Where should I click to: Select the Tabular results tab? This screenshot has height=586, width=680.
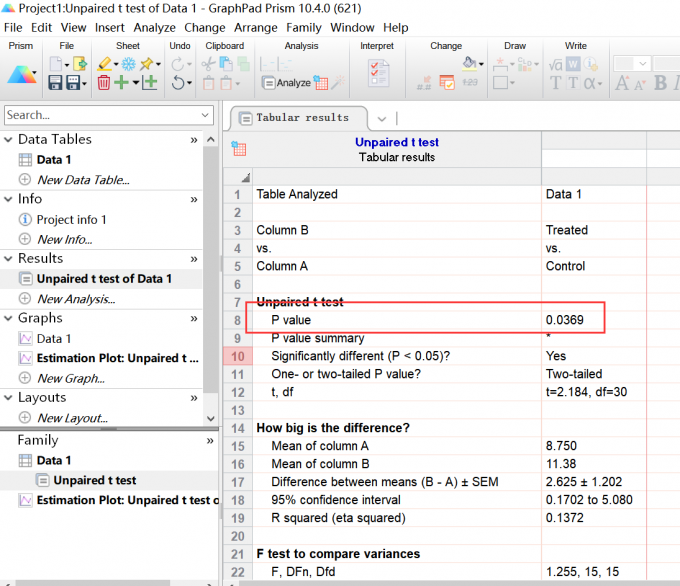(x=300, y=118)
